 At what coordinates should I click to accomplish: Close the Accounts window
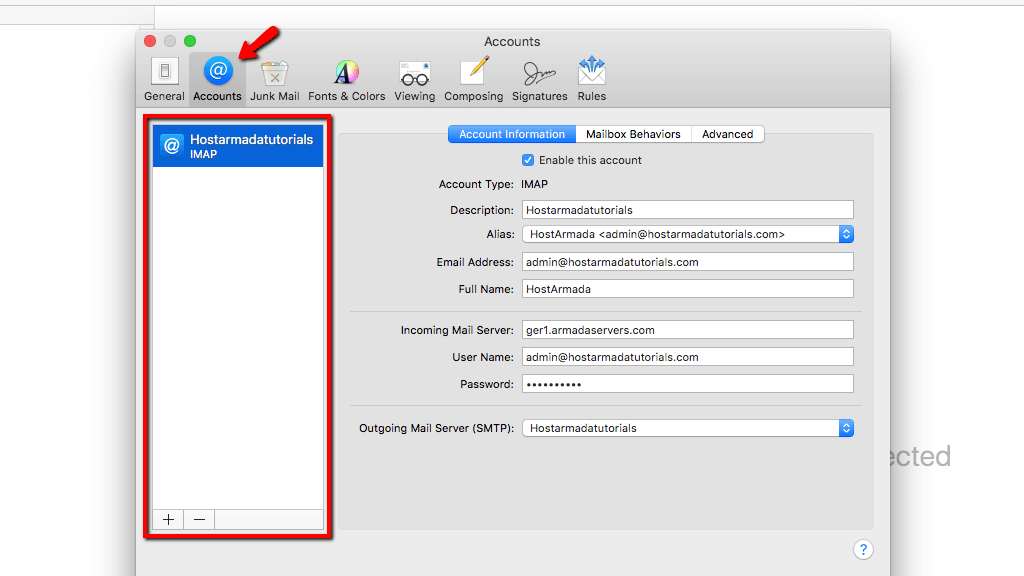[150, 41]
